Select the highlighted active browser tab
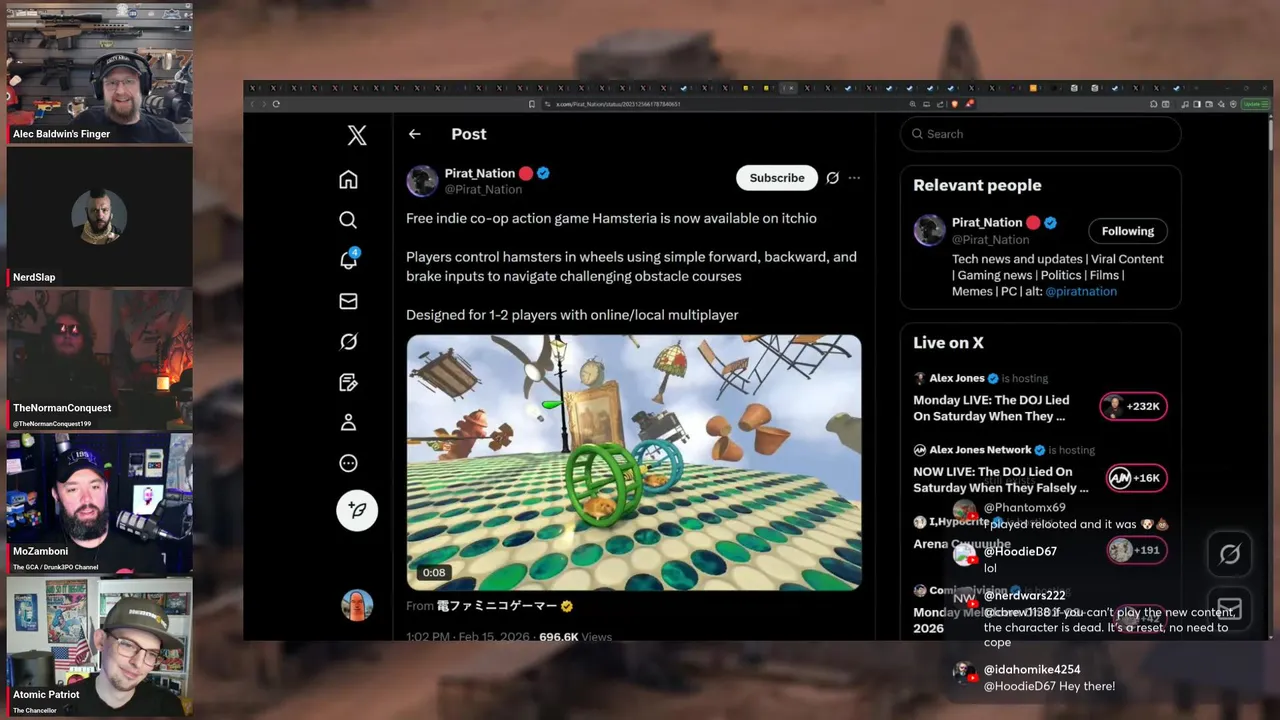The width and height of the screenshot is (1280, 720). click(789, 88)
